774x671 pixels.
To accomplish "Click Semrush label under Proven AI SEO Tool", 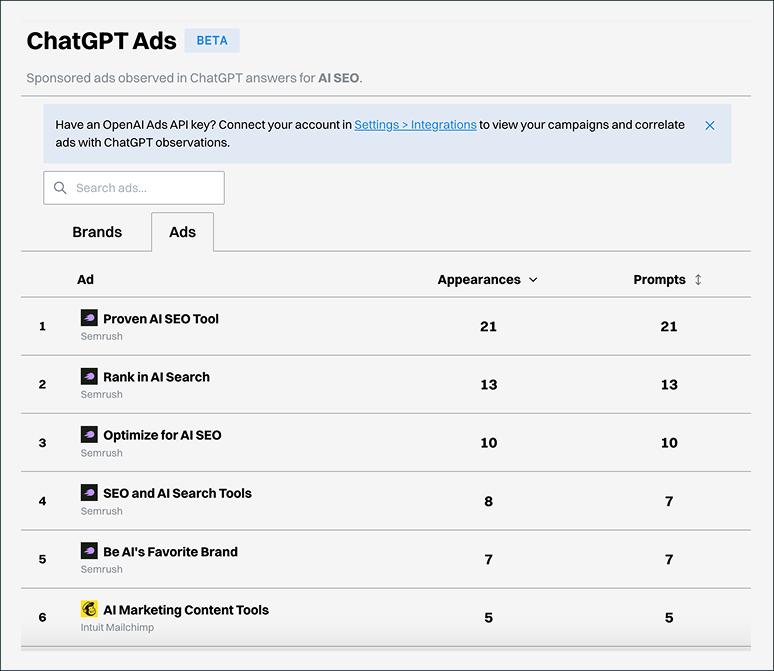I will click(102, 336).
